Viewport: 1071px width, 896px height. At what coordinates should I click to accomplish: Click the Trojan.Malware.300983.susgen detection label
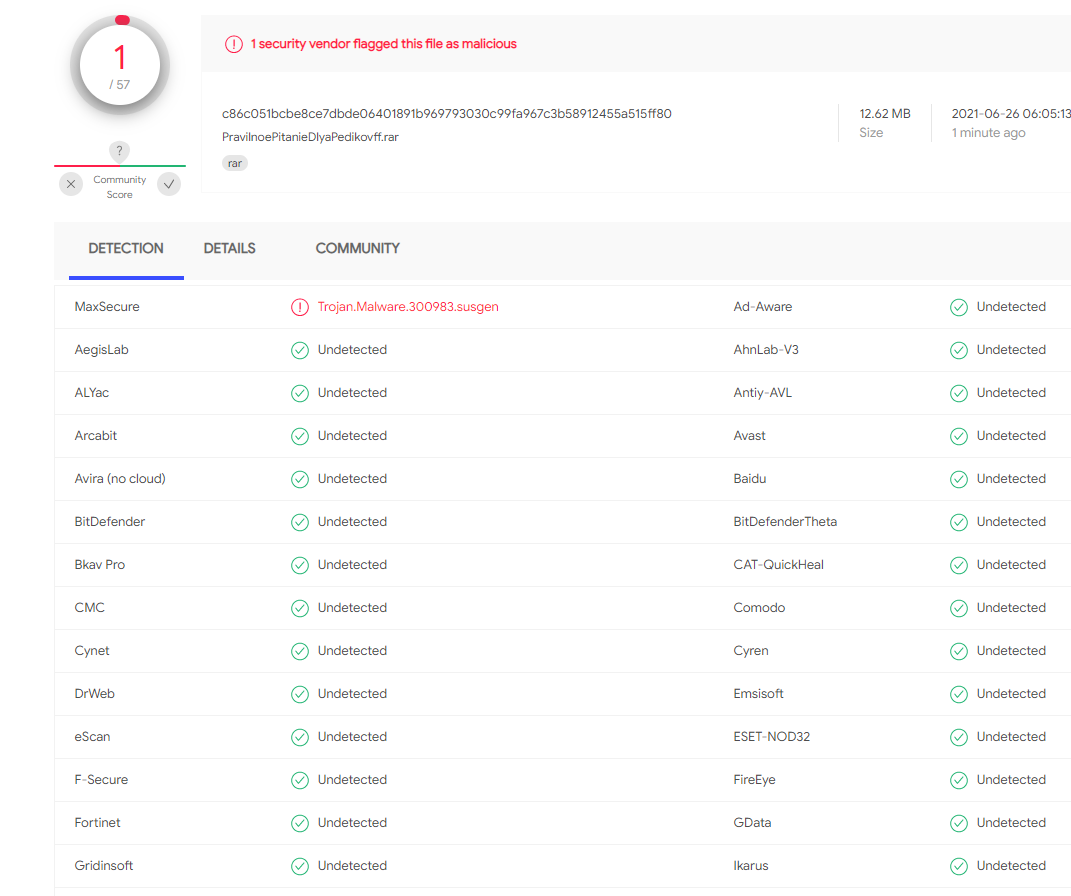tap(408, 307)
